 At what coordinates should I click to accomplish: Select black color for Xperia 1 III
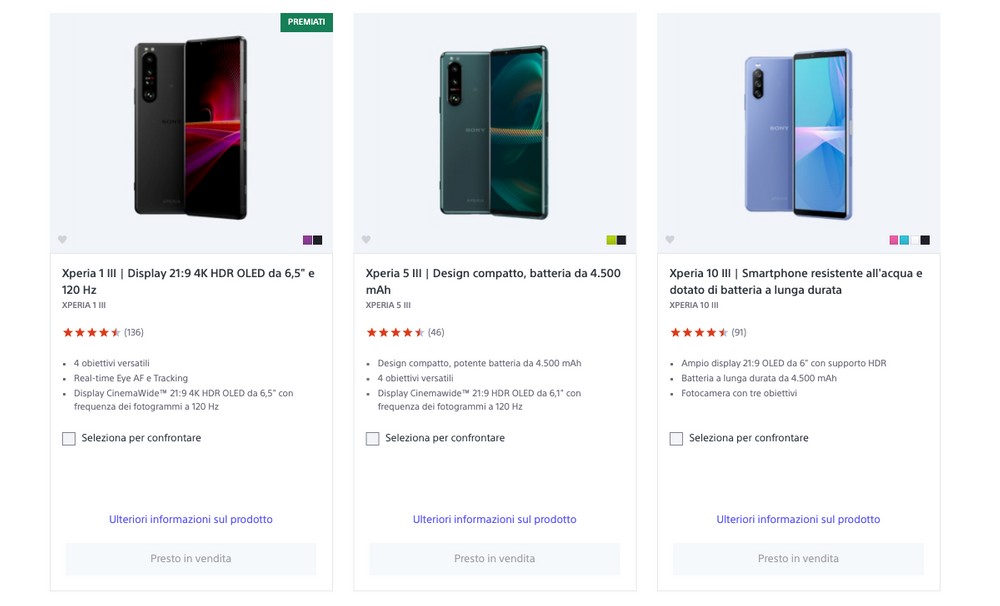[318, 240]
